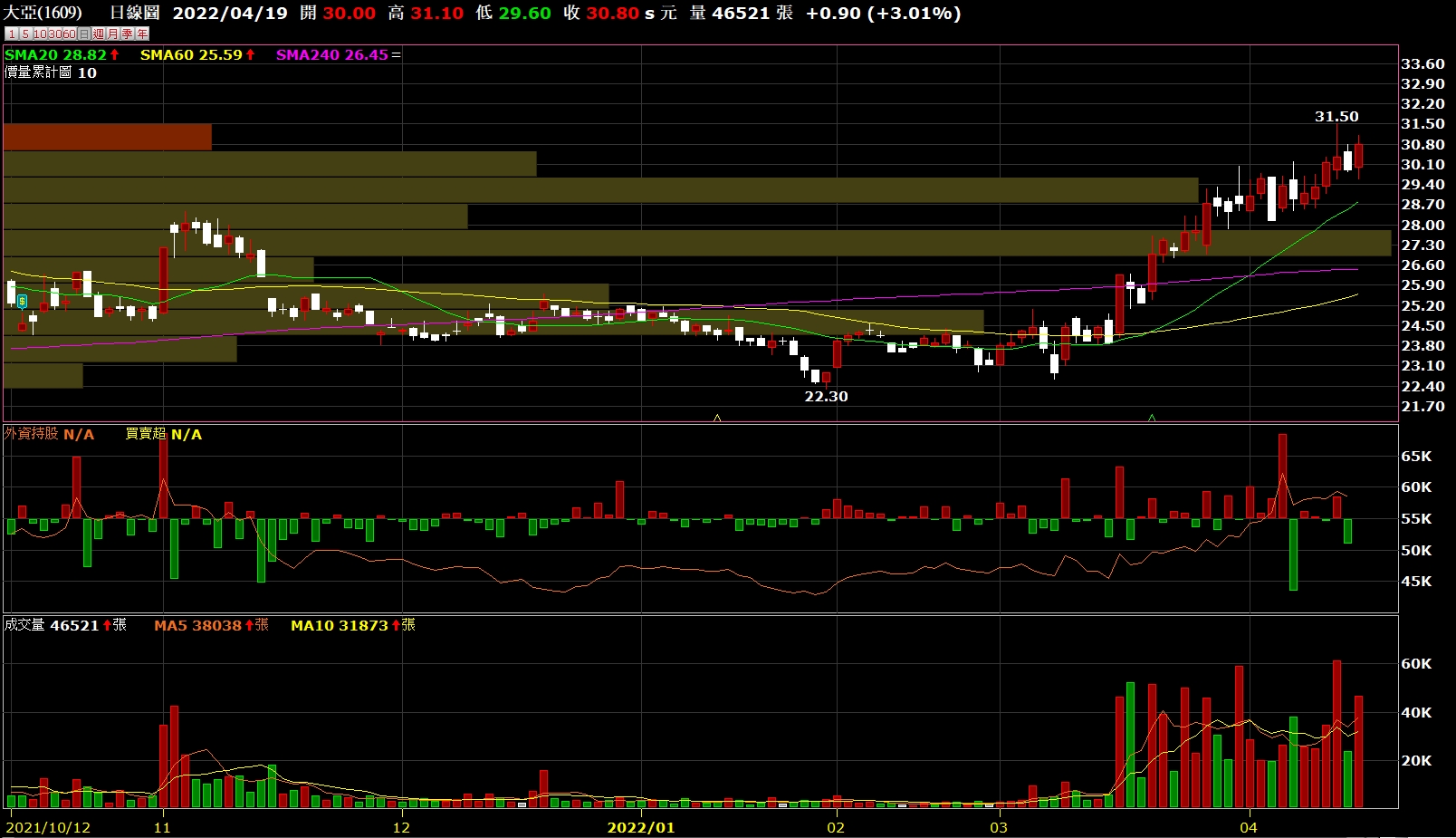This screenshot has height=838, width=1456.
Task: Click the high price 31.10
Action: [437, 13]
